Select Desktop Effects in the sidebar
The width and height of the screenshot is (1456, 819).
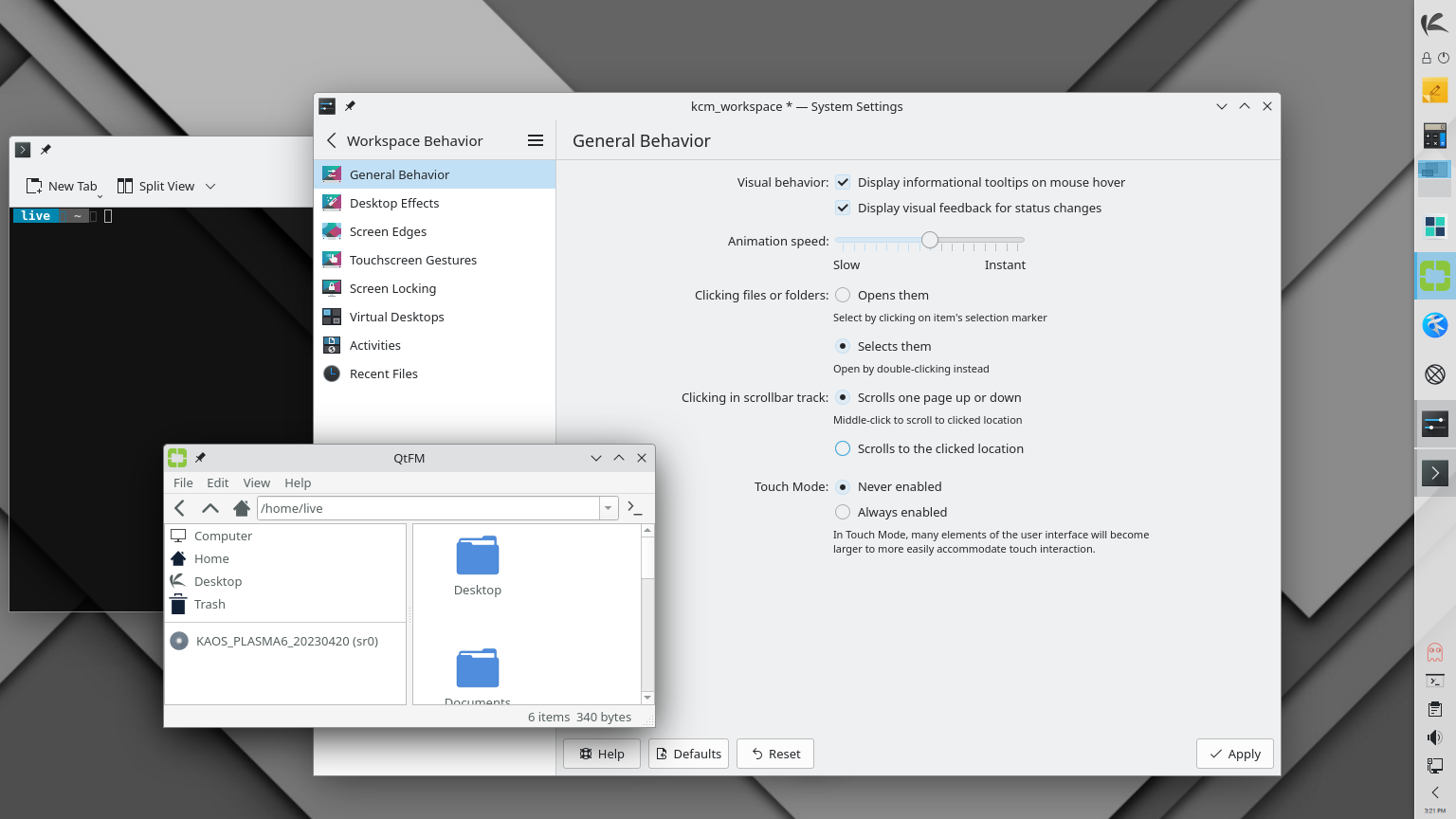point(434,203)
